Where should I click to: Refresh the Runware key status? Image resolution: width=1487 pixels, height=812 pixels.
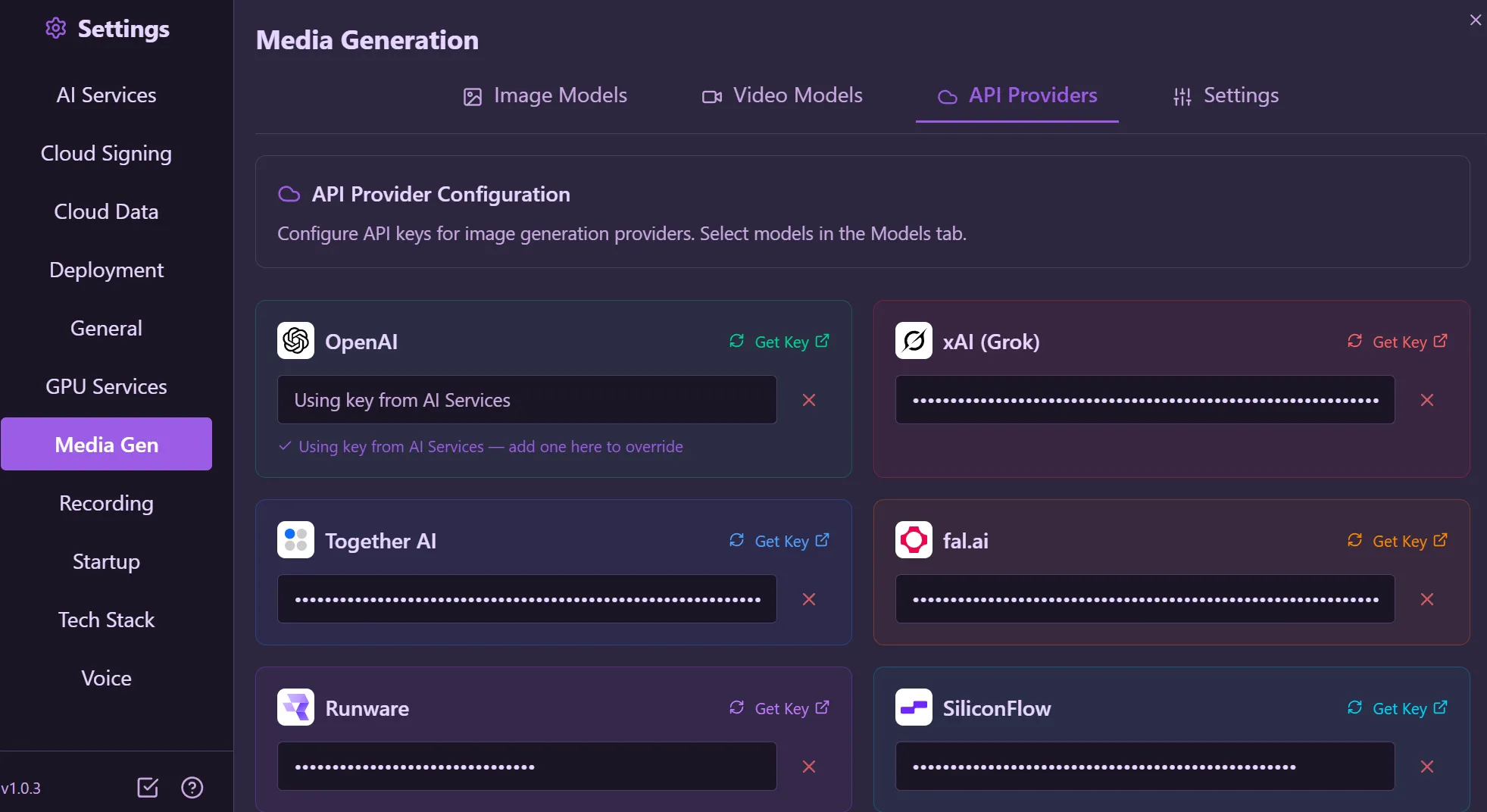(x=736, y=707)
